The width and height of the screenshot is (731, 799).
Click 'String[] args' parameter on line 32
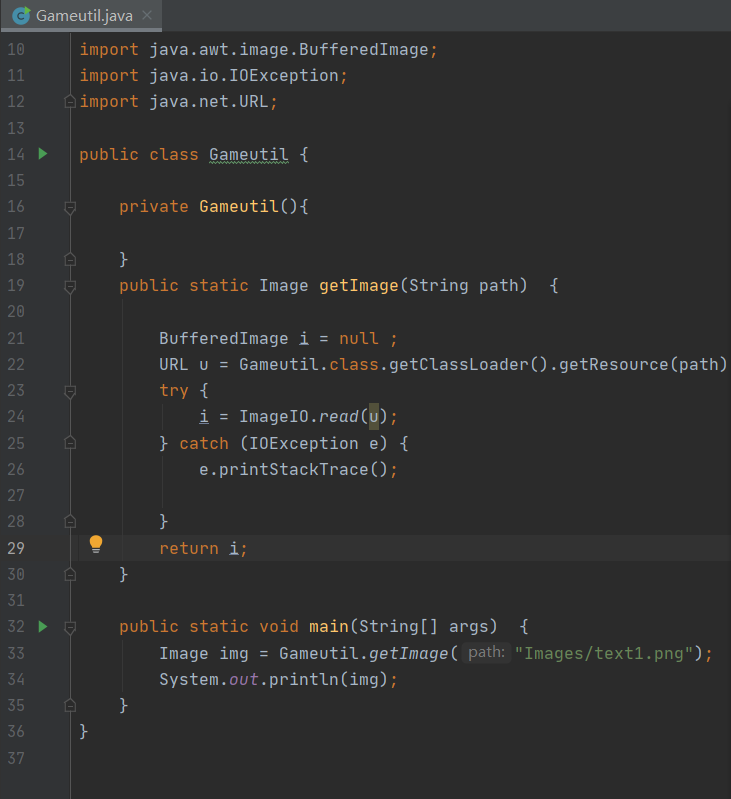pos(423,626)
